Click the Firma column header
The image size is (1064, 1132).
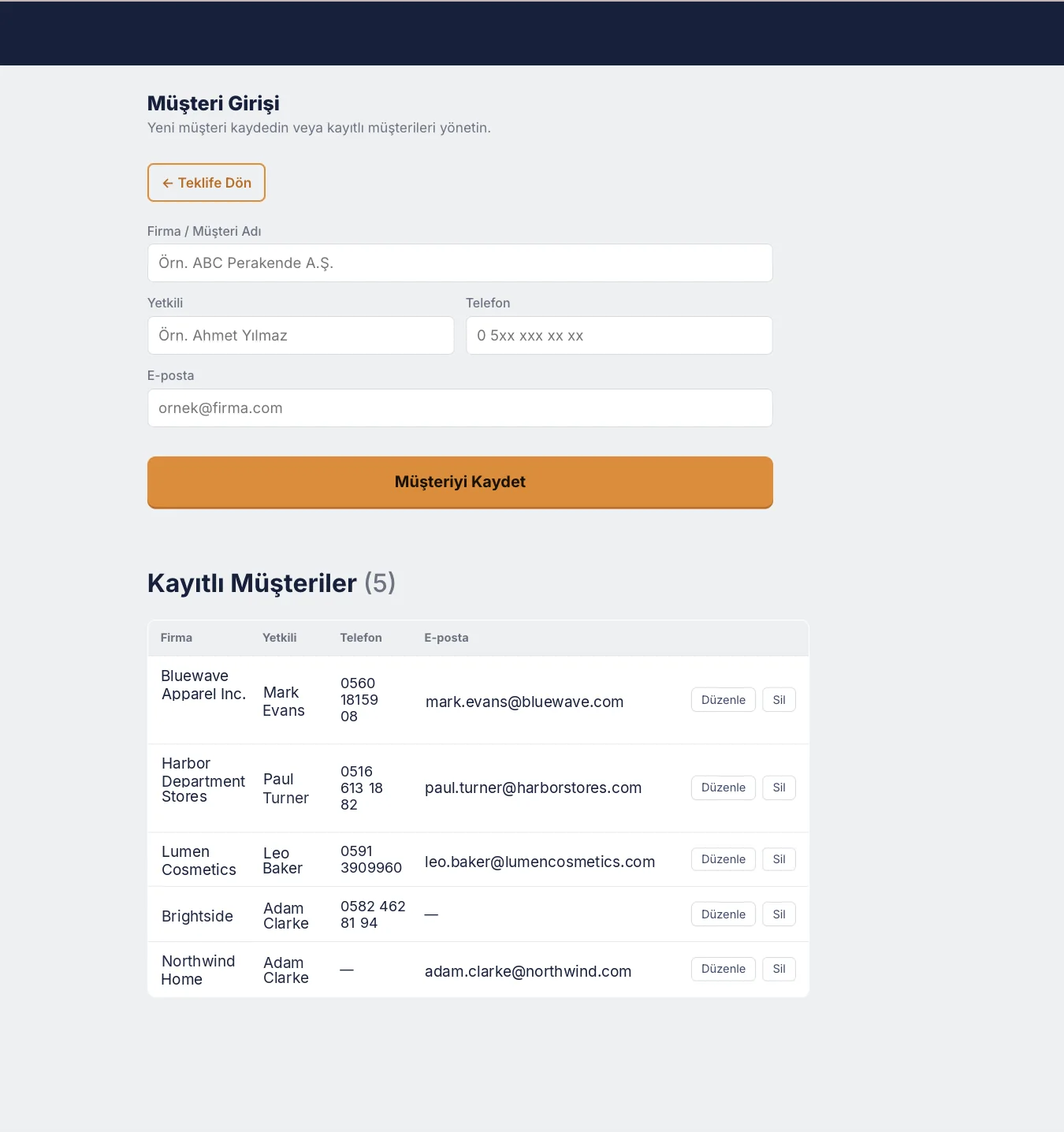pyautogui.click(x=177, y=638)
